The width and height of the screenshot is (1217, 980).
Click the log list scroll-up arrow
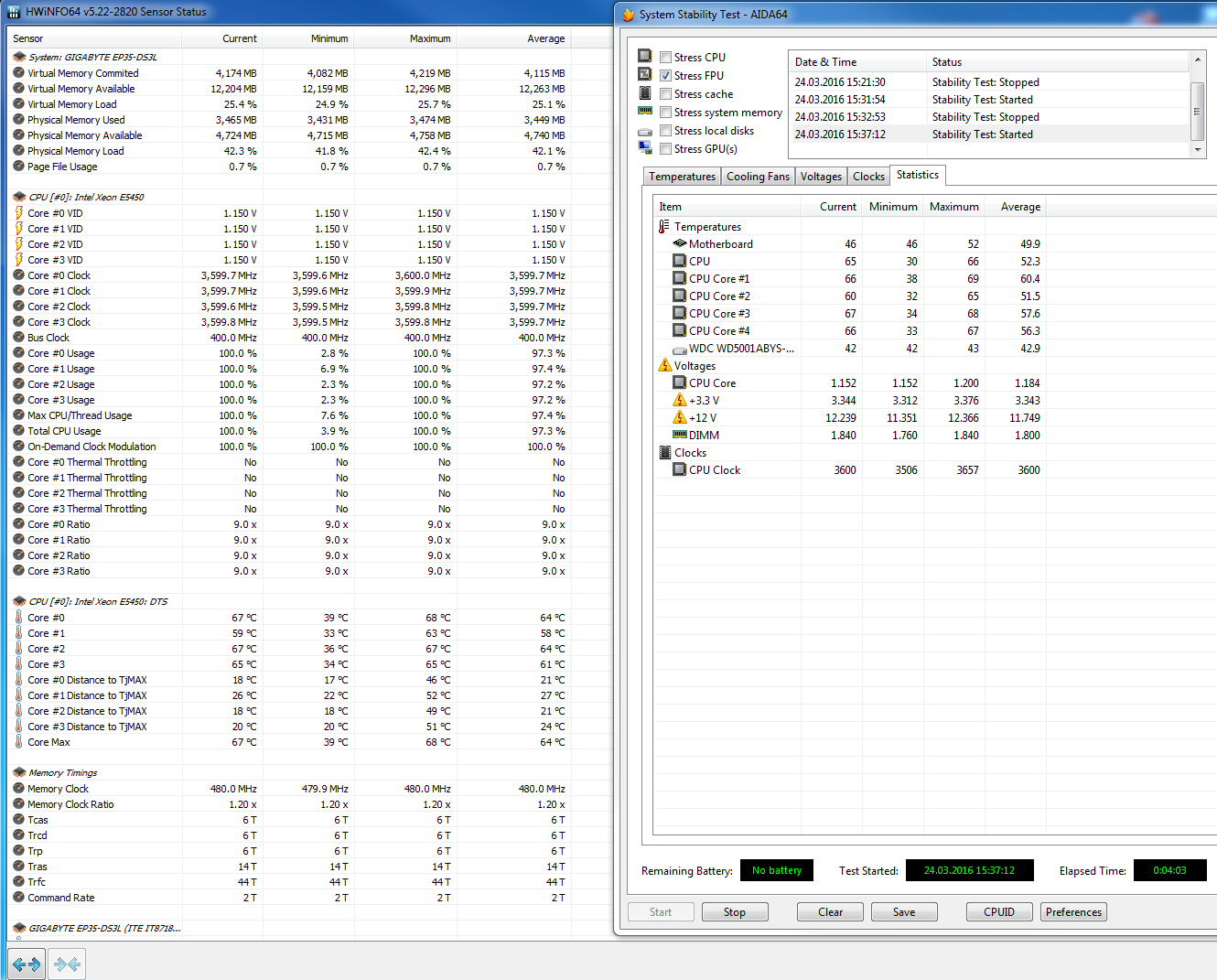pos(1197,59)
